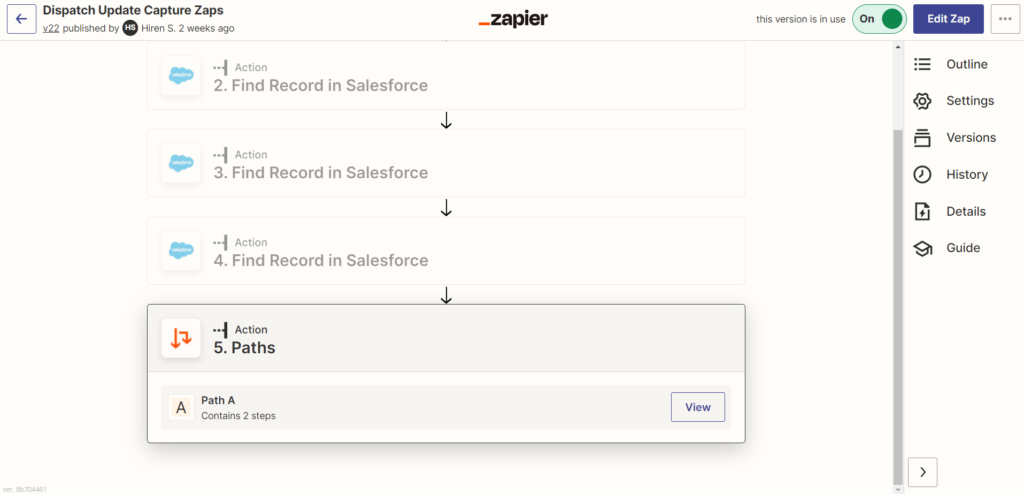
Task: Collapse the right sidebar with chevron
Action: 922,471
